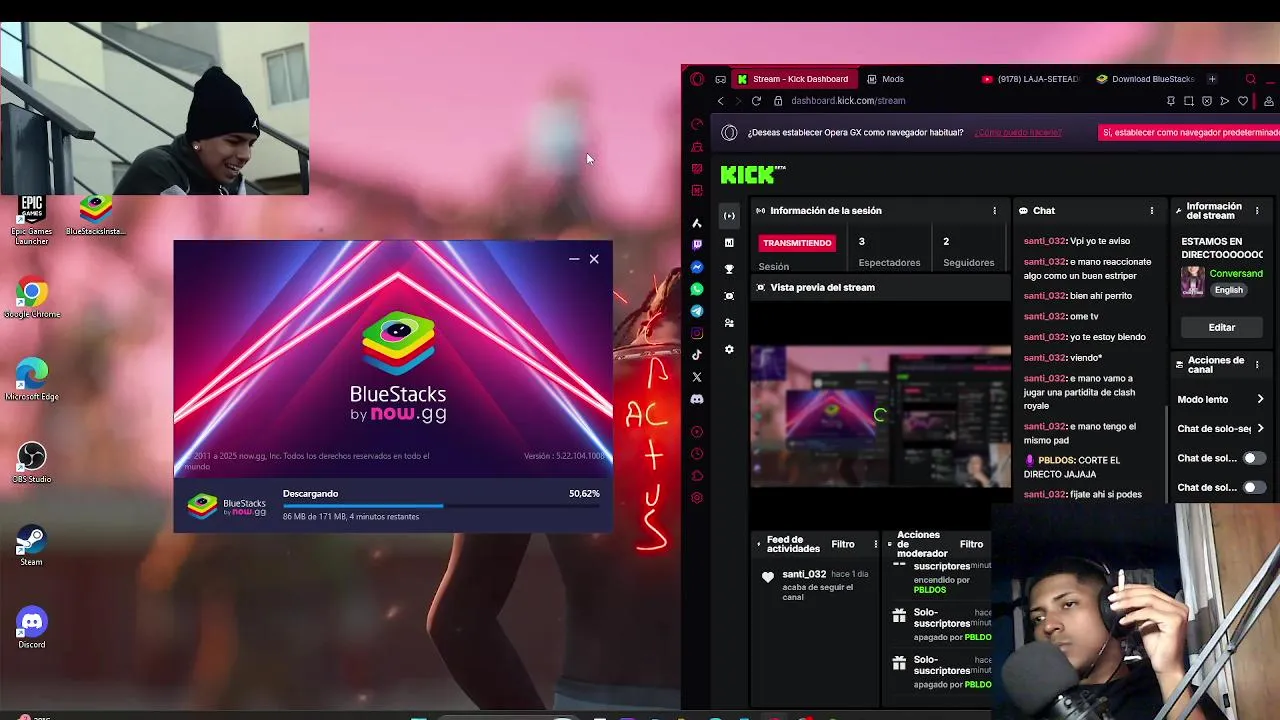Image resolution: width=1280 pixels, height=720 pixels.
Task: Open Search tabs magnifier in Opera
Action: 1250,79
